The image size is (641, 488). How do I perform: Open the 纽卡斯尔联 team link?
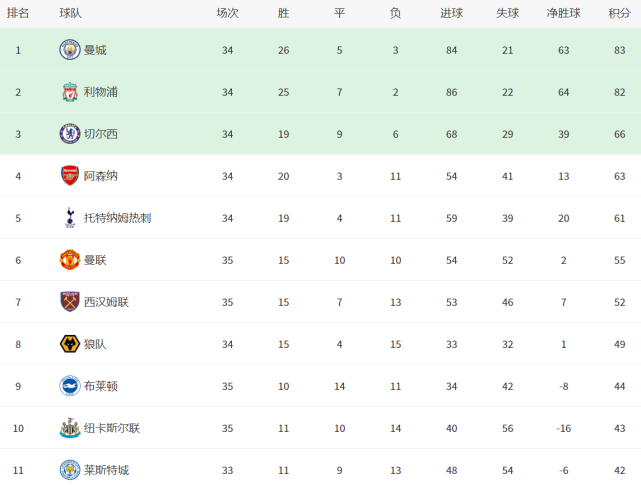tap(112, 428)
